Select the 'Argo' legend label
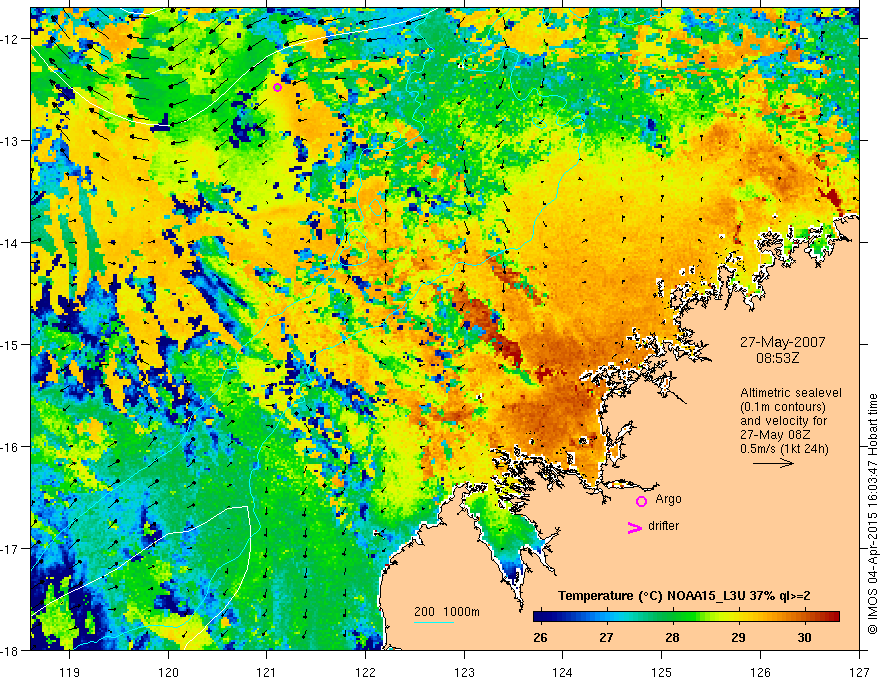Viewport: 880px width, 680px height. point(668,499)
